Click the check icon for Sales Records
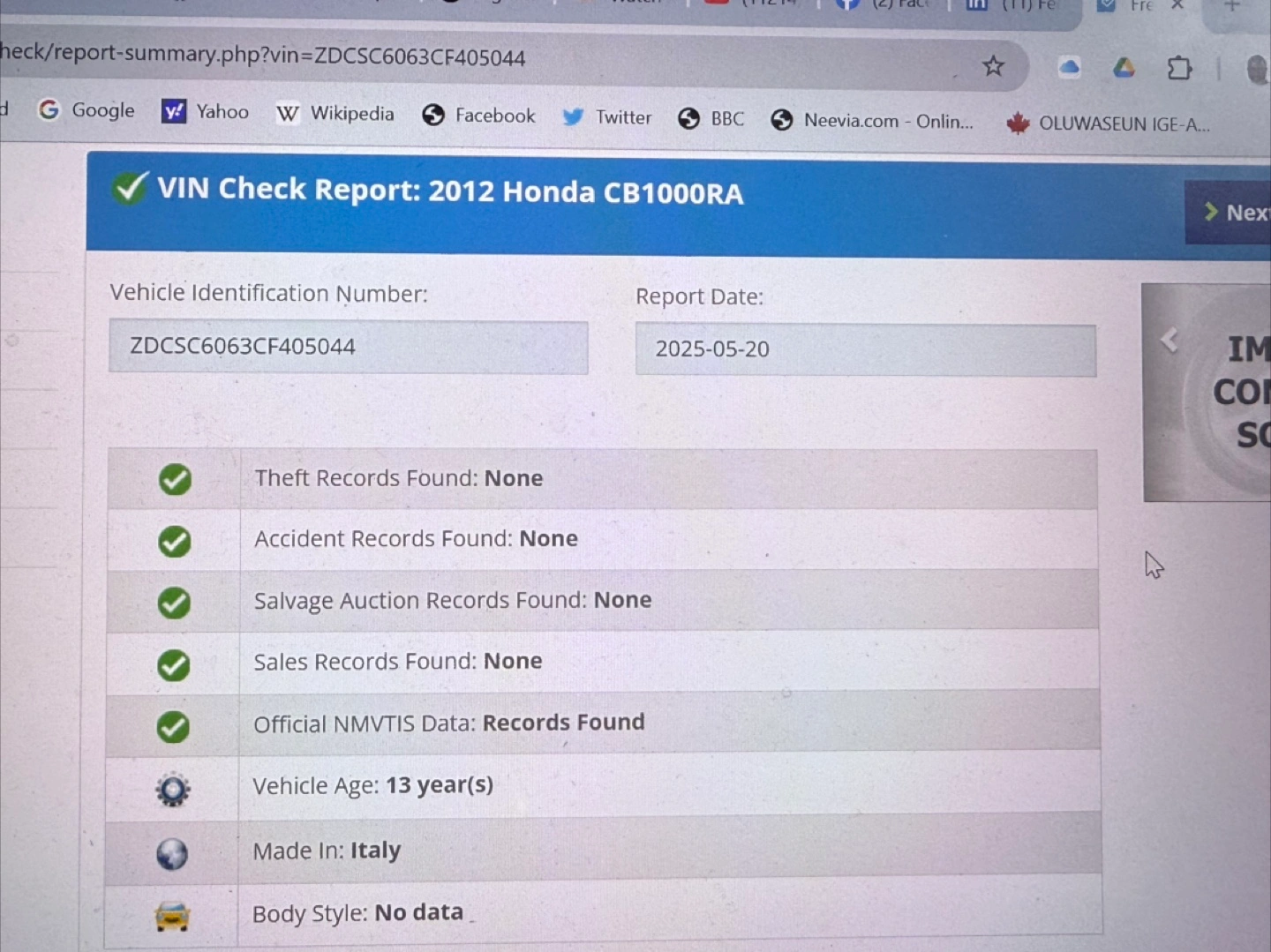The image size is (1271, 952). pyautogui.click(x=173, y=665)
